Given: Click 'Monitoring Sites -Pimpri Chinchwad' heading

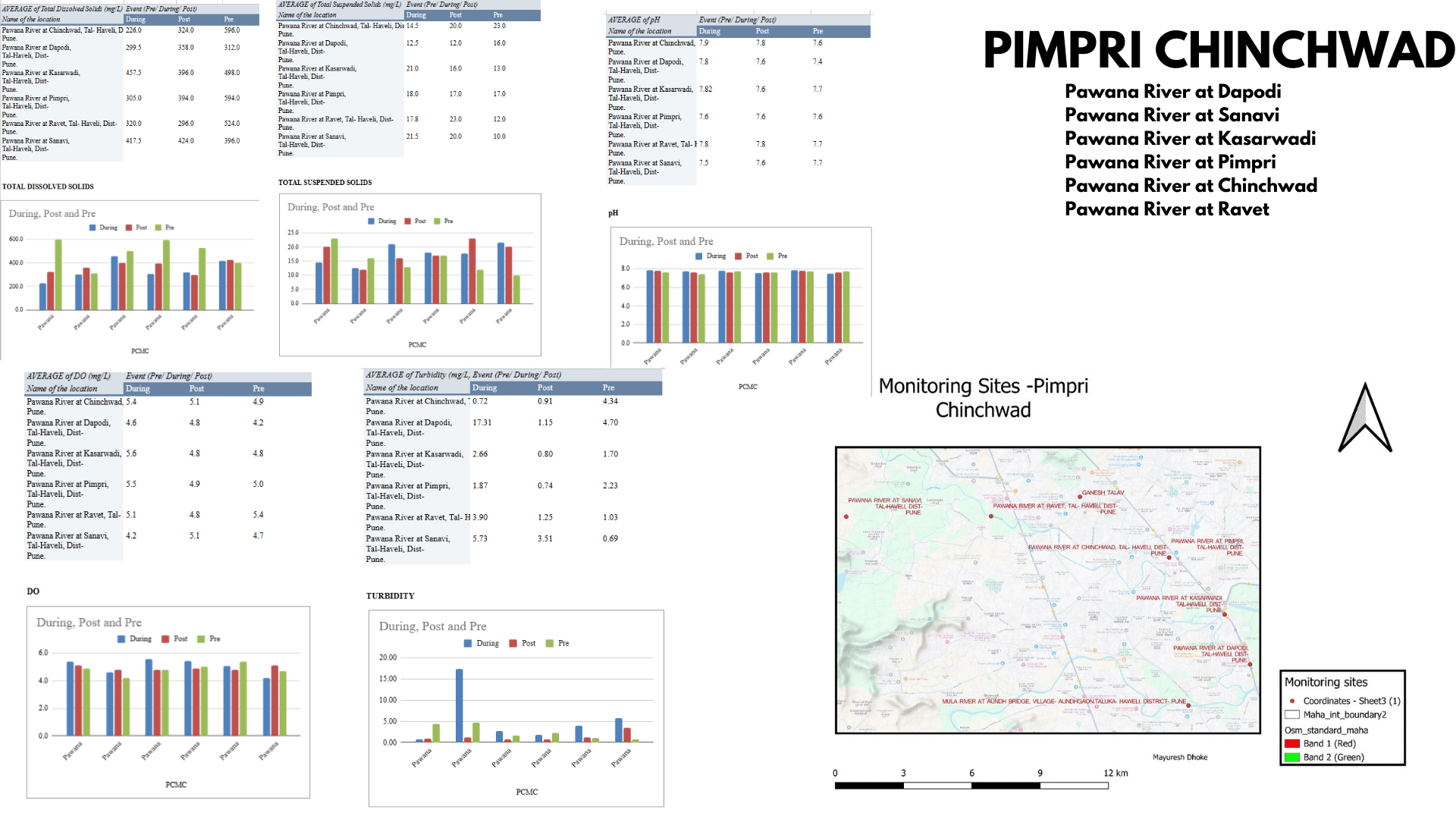Looking at the screenshot, I should click(983, 398).
